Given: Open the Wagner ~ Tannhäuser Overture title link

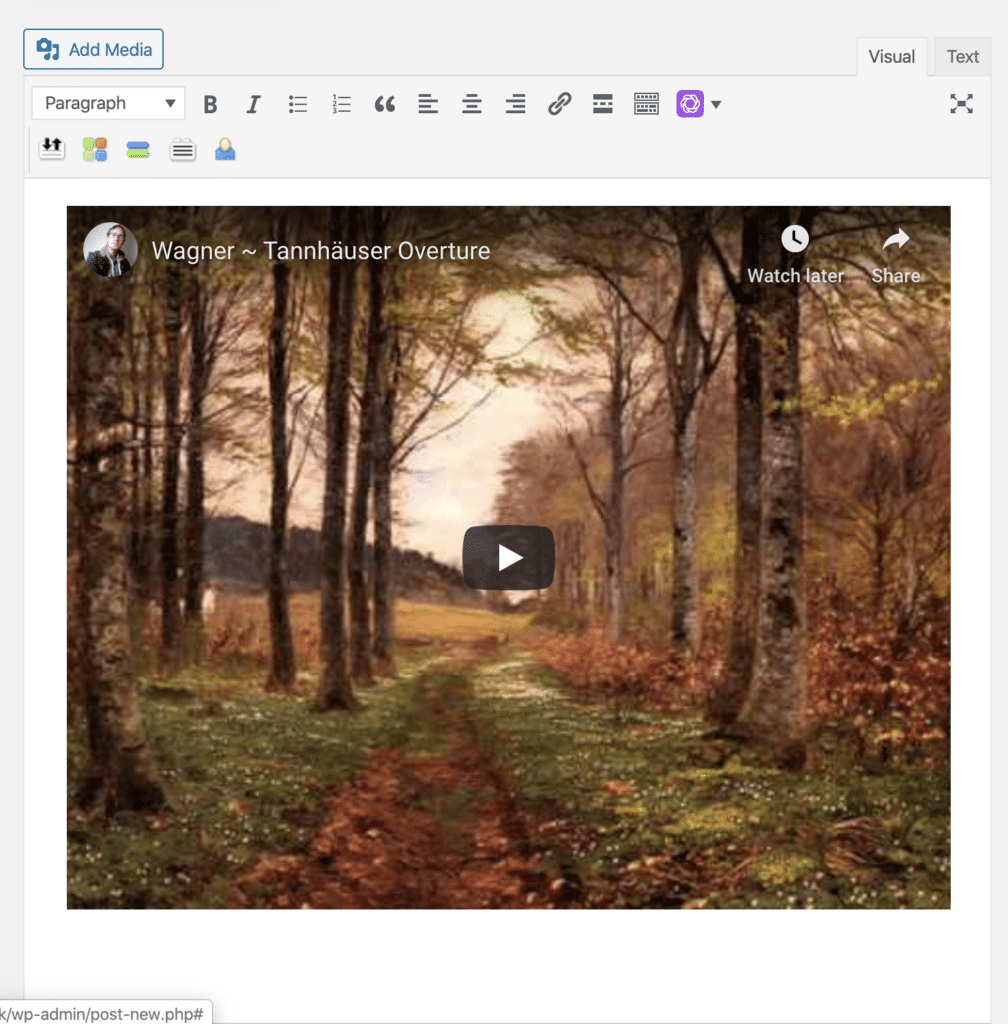Looking at the screenshot, I should 321,251.
